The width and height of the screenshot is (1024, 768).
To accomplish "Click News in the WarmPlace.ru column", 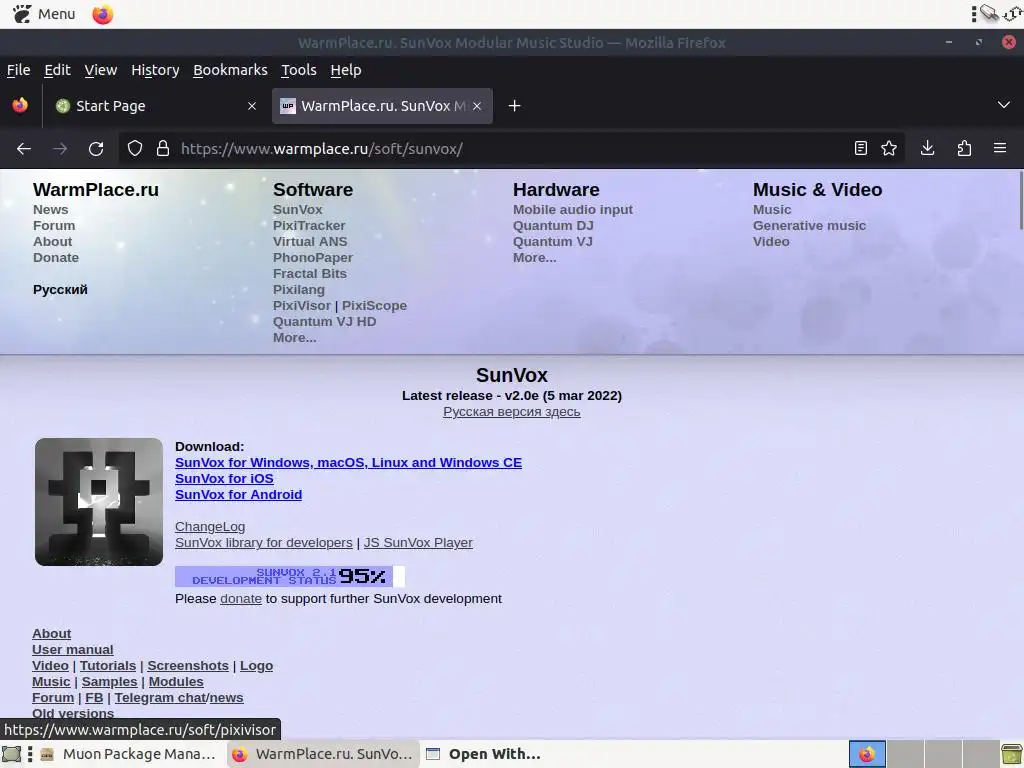I will [50, 210].
